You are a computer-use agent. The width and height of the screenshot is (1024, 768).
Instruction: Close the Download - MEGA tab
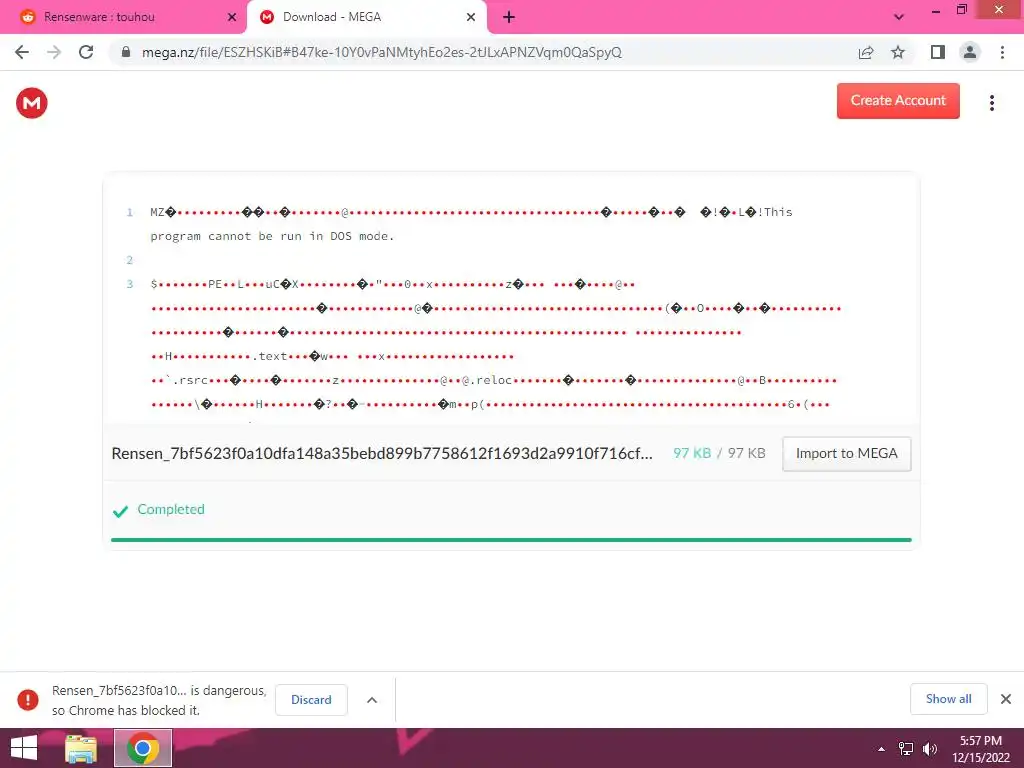471,18
